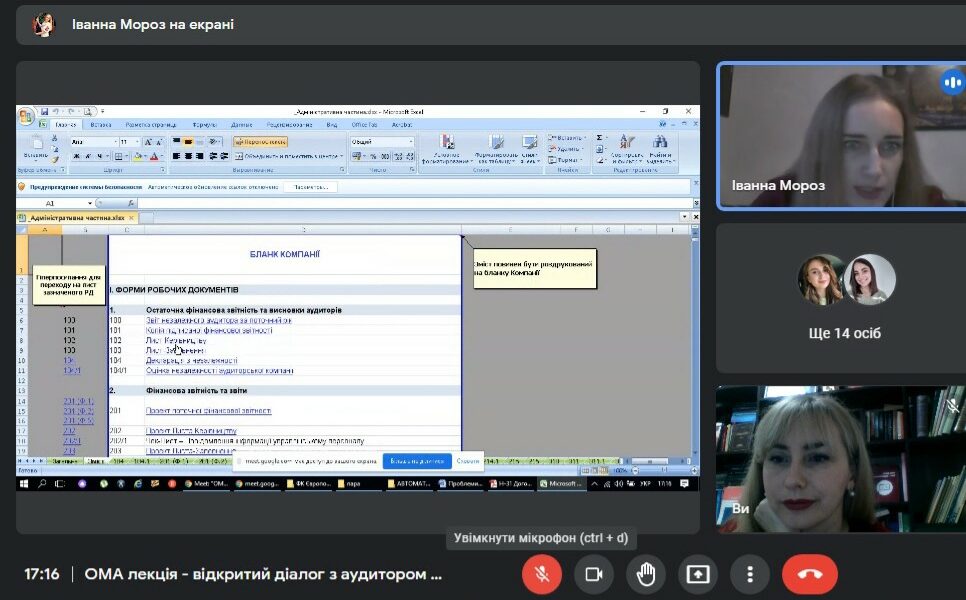Click the Excel Office button

(26, 115)
